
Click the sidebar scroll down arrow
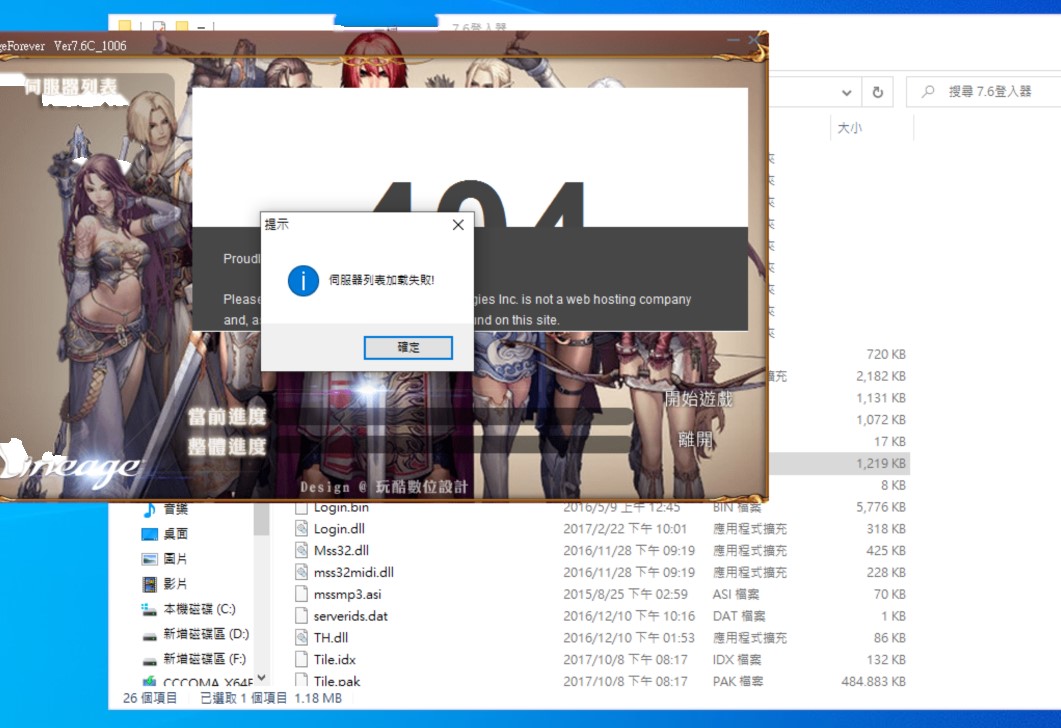pyautogui.click(x=262, y=678)
